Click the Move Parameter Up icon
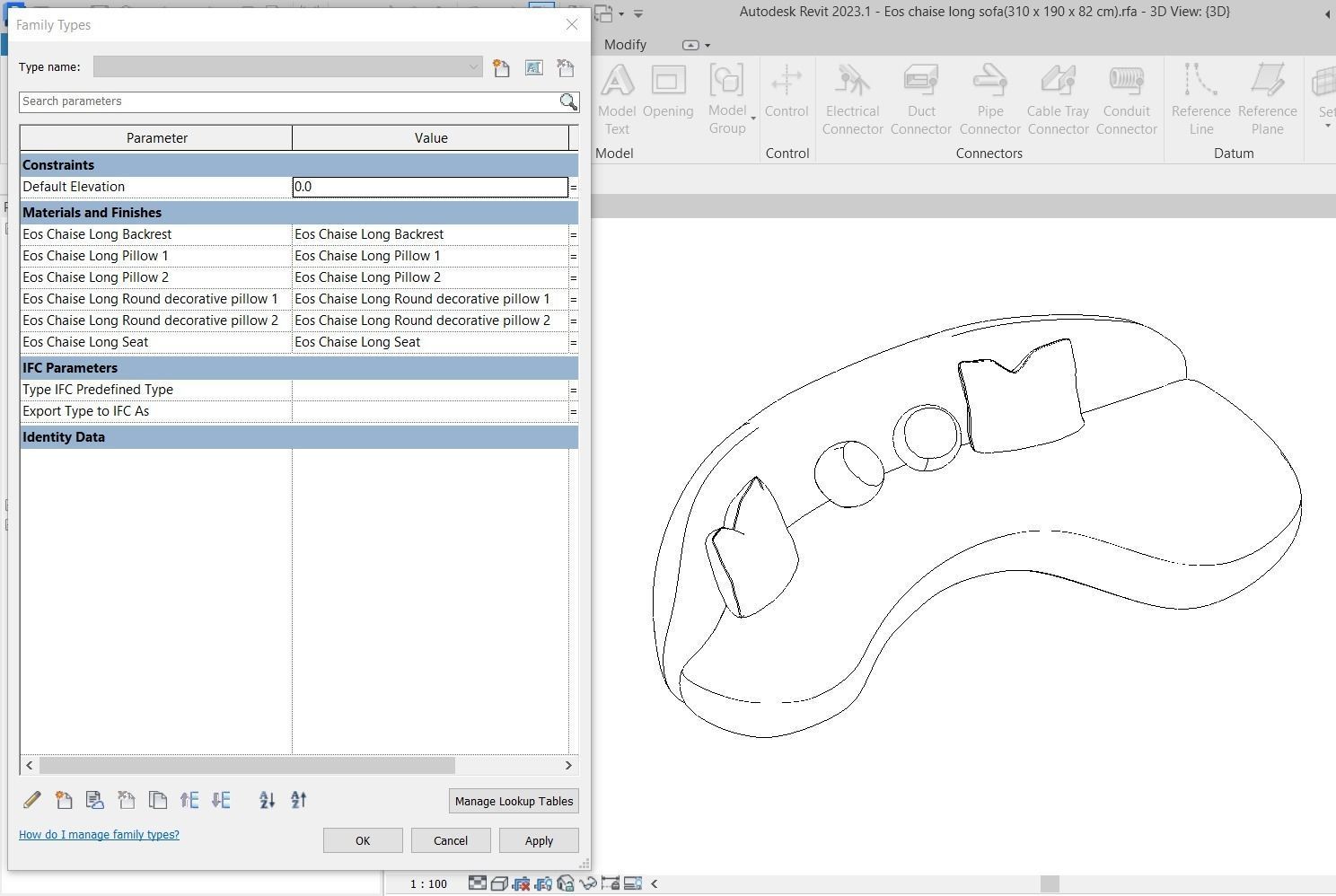Image resolution: width=1336 pixels, height=896 pixels. click(189, 800)
